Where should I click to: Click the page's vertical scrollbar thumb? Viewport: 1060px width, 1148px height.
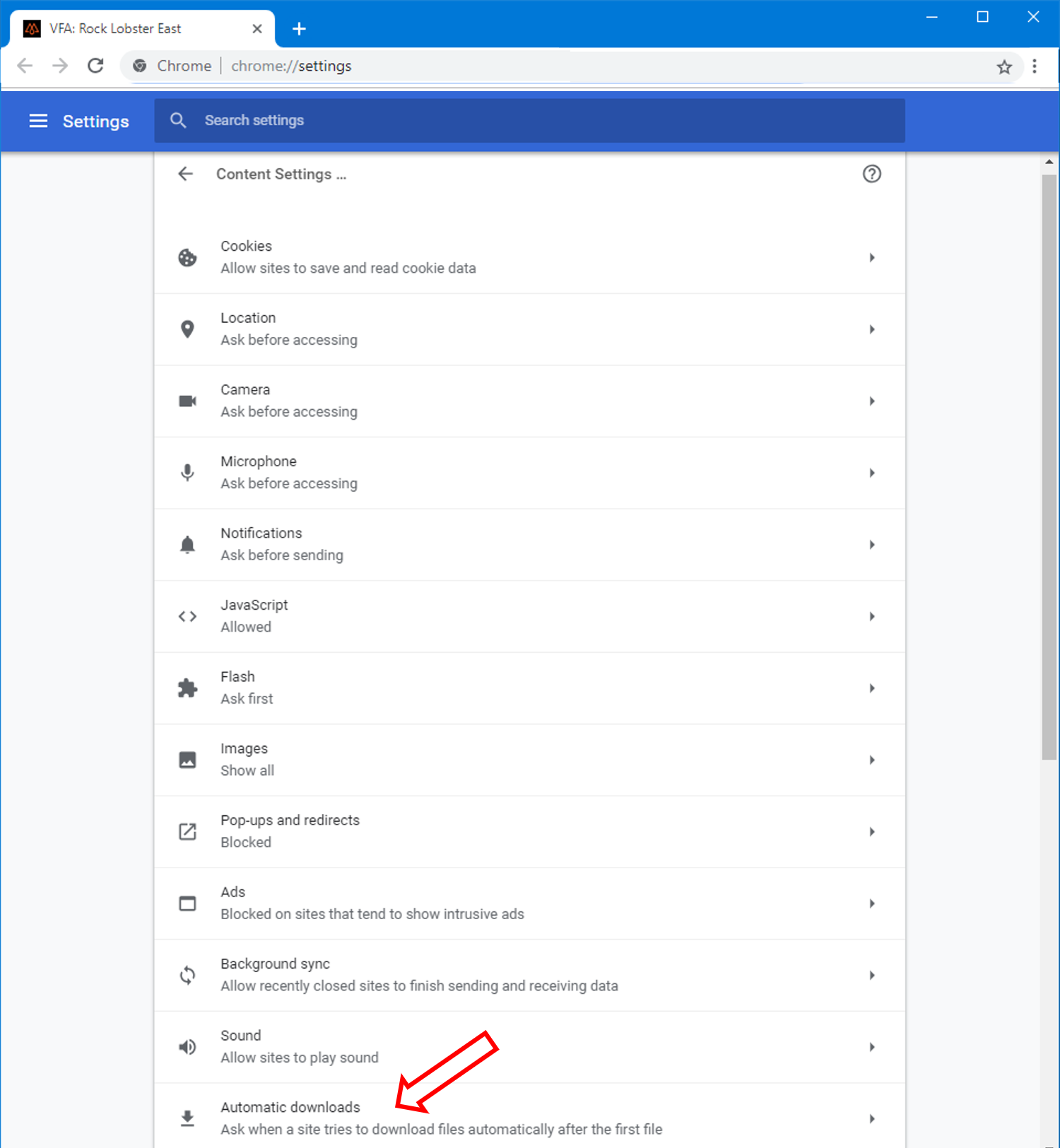click(1049, 466)
